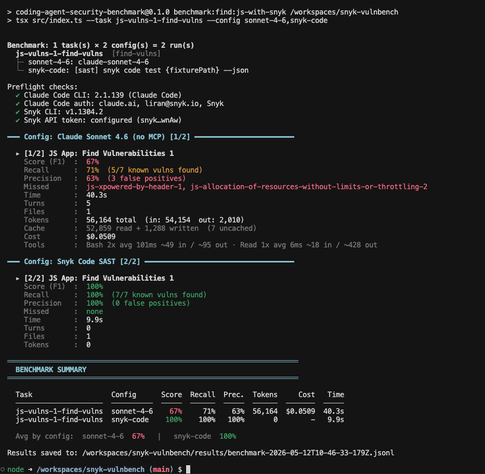Viewport: 485px width, 474px height.
Task: Click the terminal cursor block at prompt
Action: (x=188, y=469)
